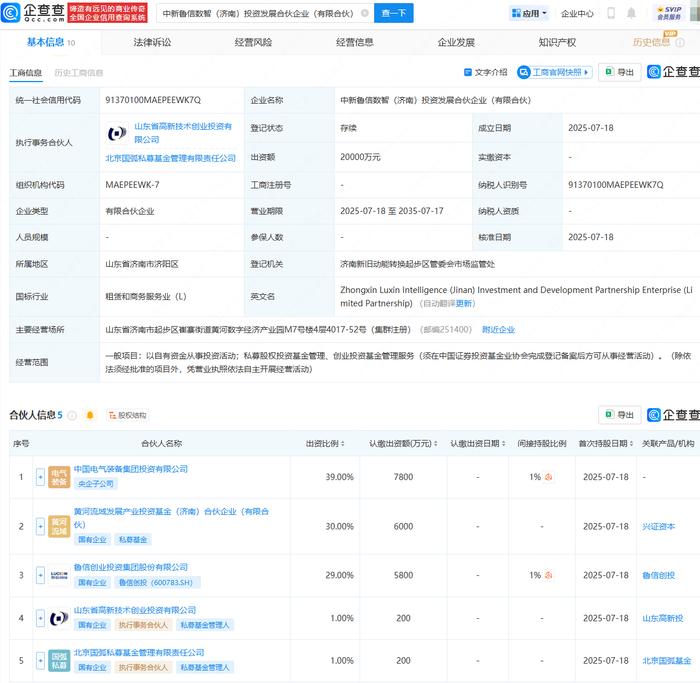The image size is (700, 683).
Task: Switch to the 基本信息 tab
Action: (x=50, y=42)
